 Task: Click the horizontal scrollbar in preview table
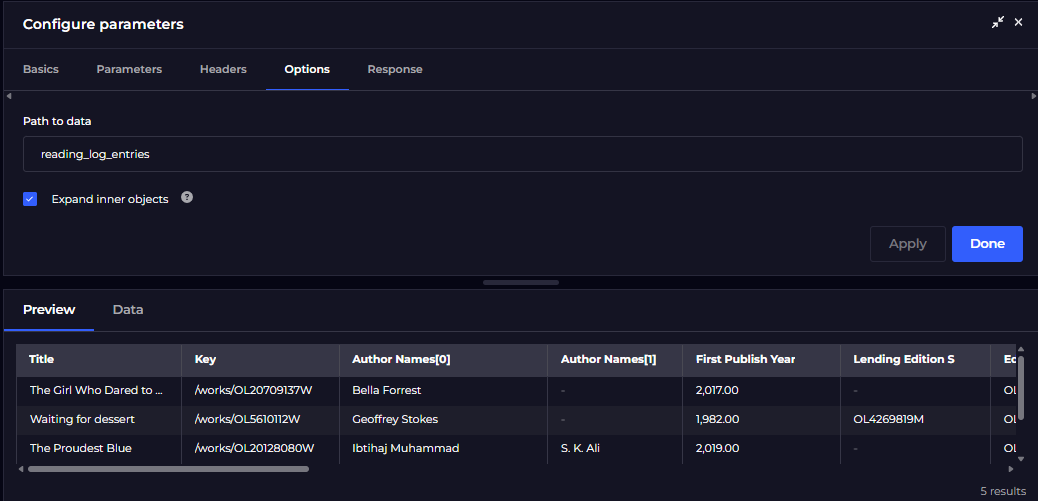pyautogui.click(x=168, y=468)
